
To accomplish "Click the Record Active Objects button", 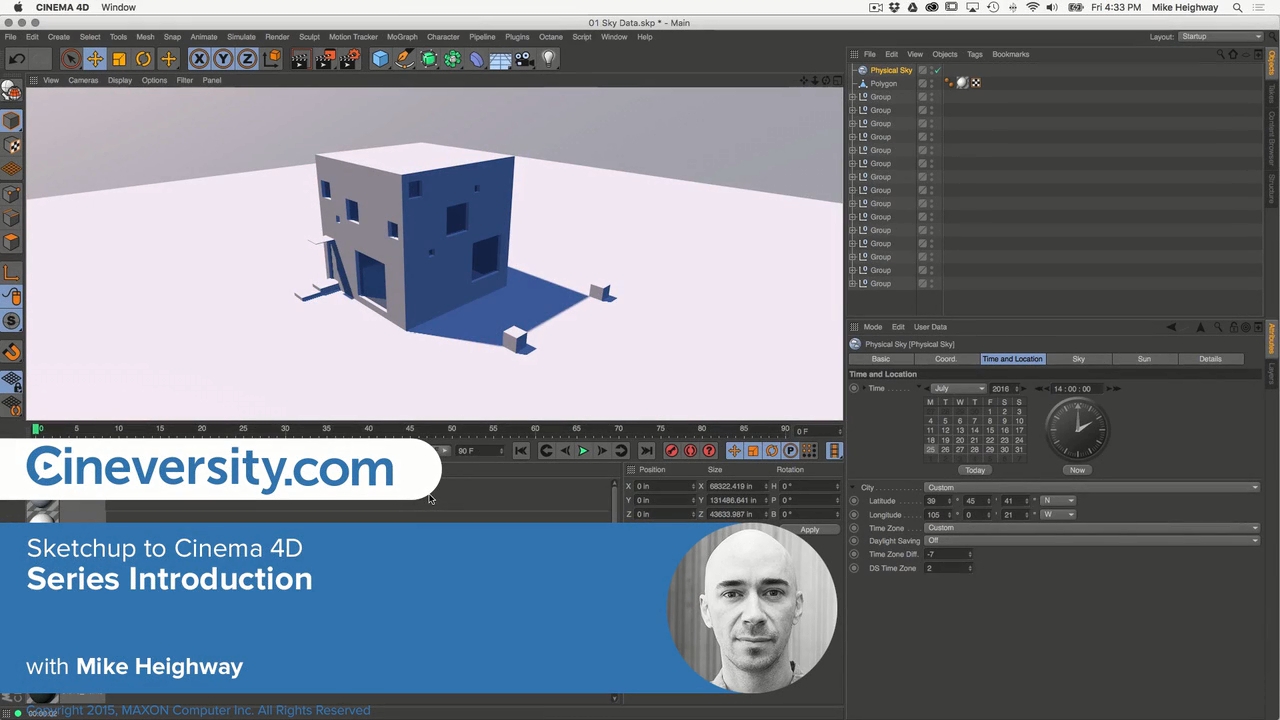I will 672,451.
